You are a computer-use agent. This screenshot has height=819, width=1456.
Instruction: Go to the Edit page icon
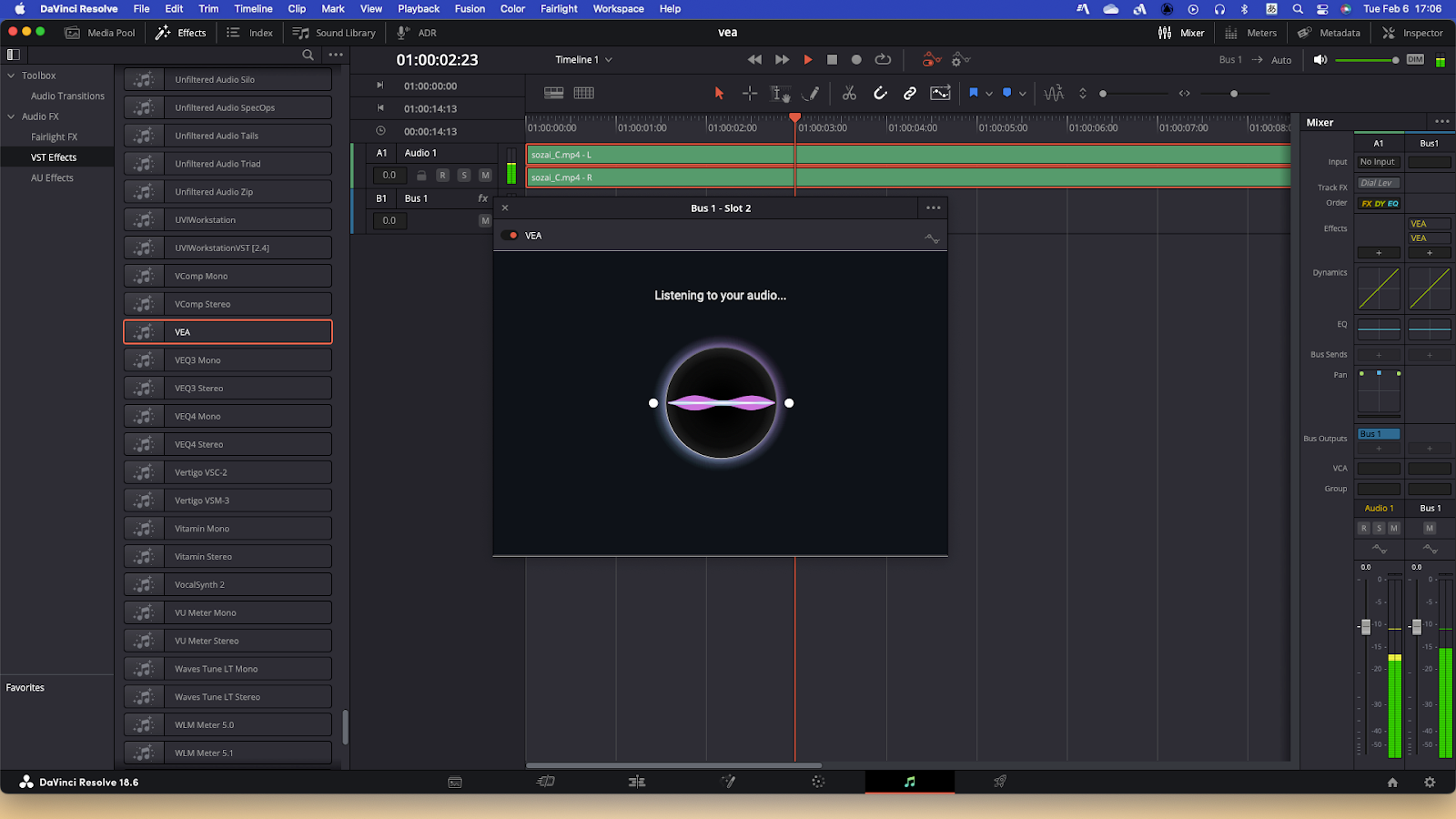pos(637,782)
